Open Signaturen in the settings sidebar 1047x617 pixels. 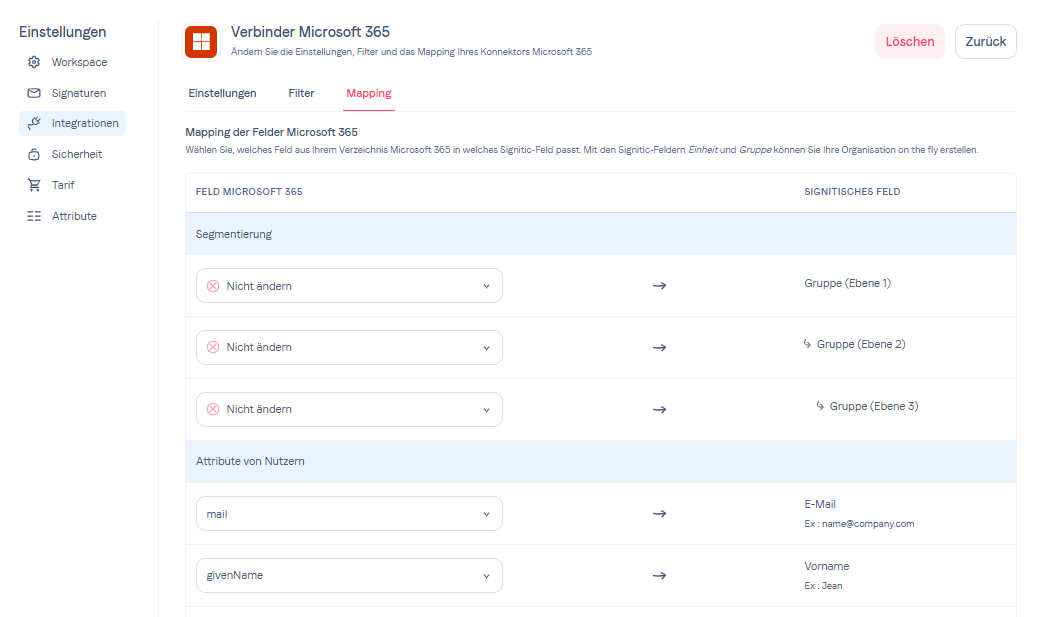pos(78,93)
